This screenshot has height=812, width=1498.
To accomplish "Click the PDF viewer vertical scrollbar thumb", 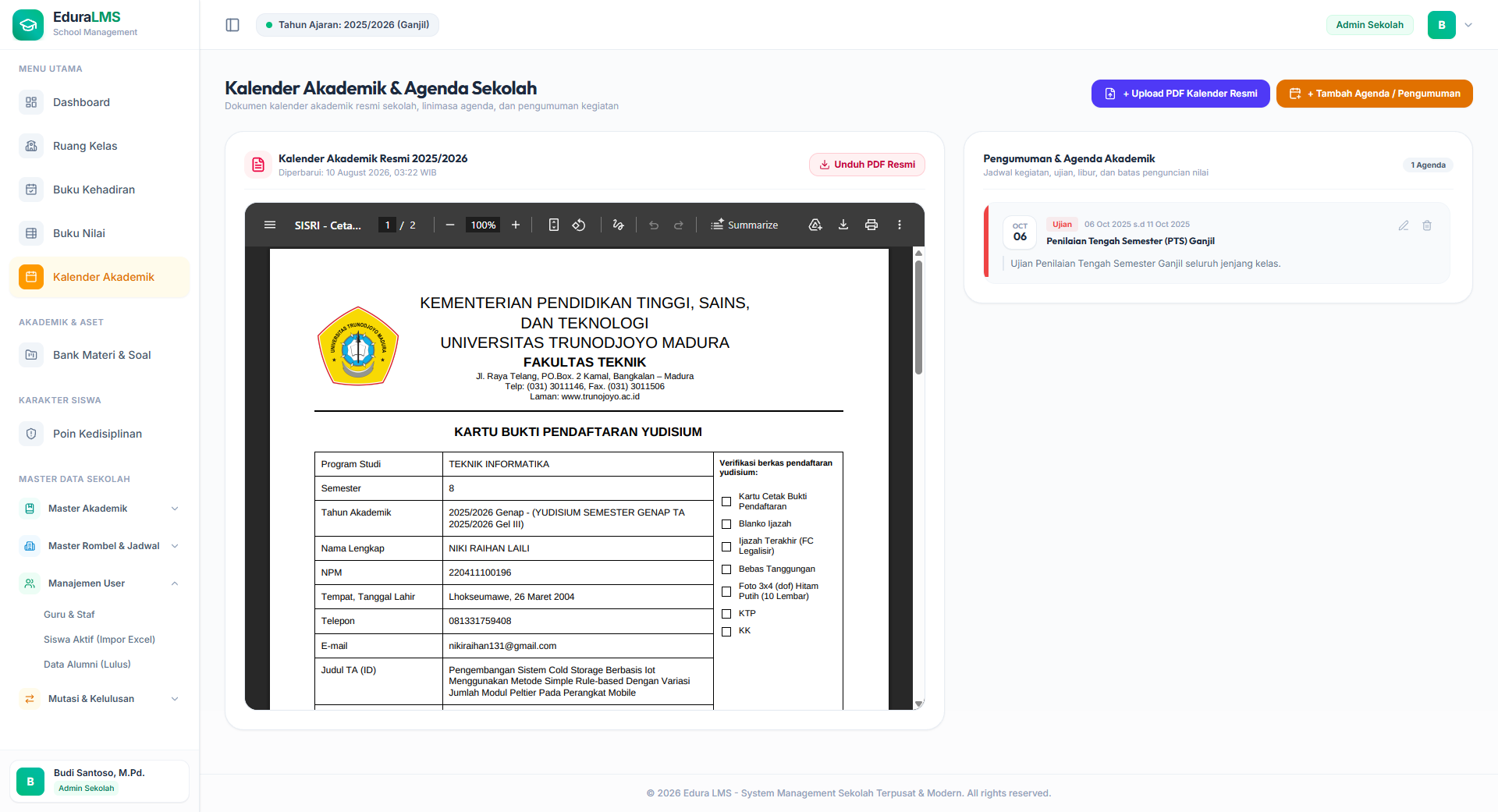I will (919, 317).
